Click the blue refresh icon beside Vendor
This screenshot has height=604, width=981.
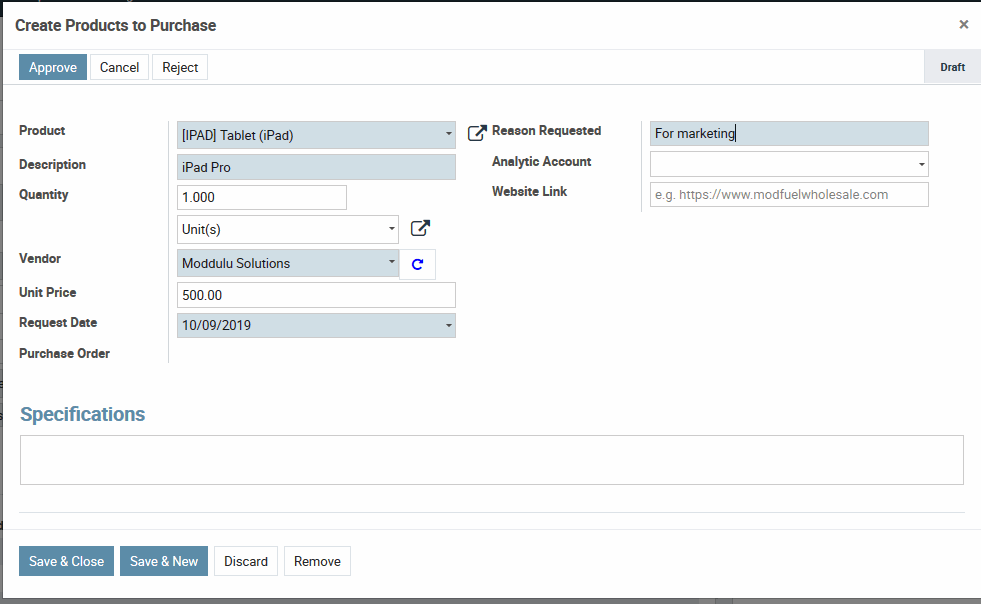point(417,264)
